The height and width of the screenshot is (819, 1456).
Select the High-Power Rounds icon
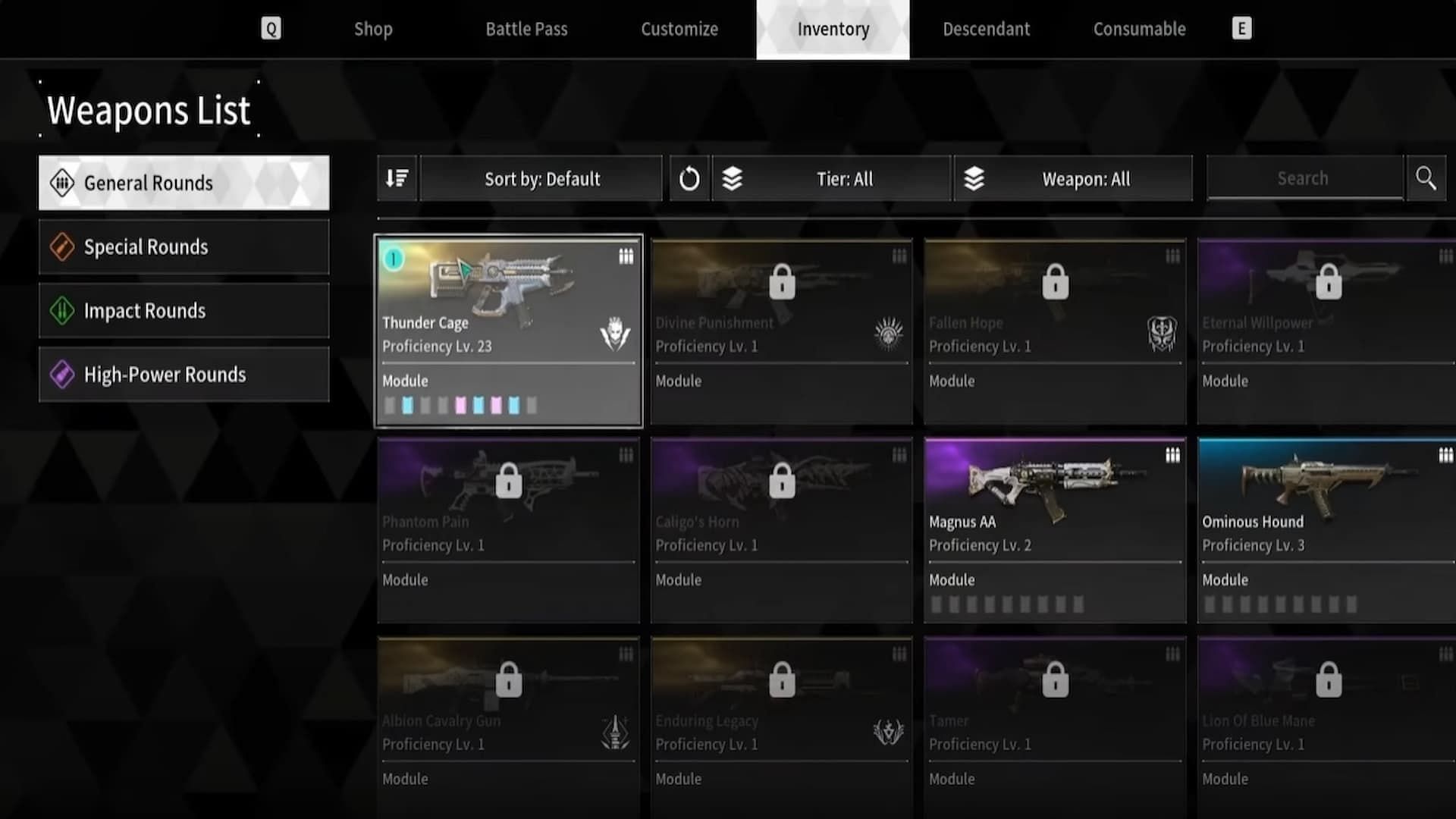click(61, 374)
